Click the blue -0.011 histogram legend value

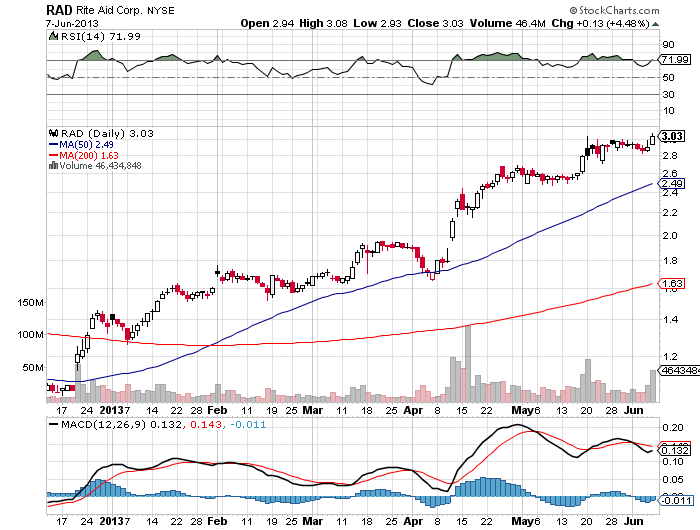[x=248, y=425]
